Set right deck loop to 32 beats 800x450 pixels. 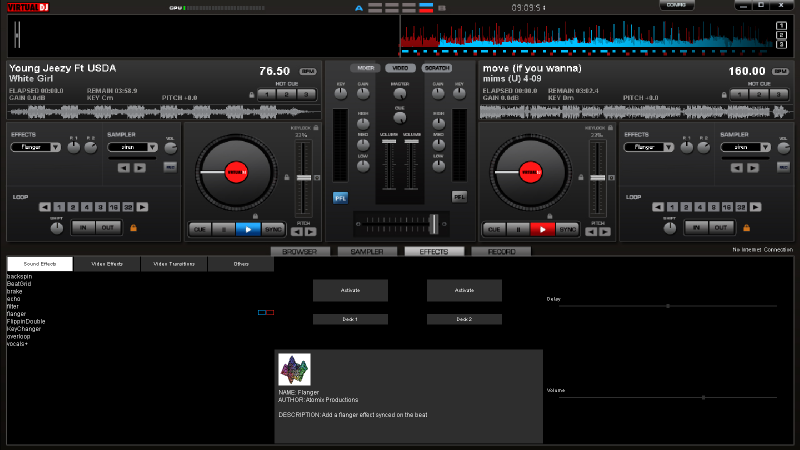[x=741, y=207]
